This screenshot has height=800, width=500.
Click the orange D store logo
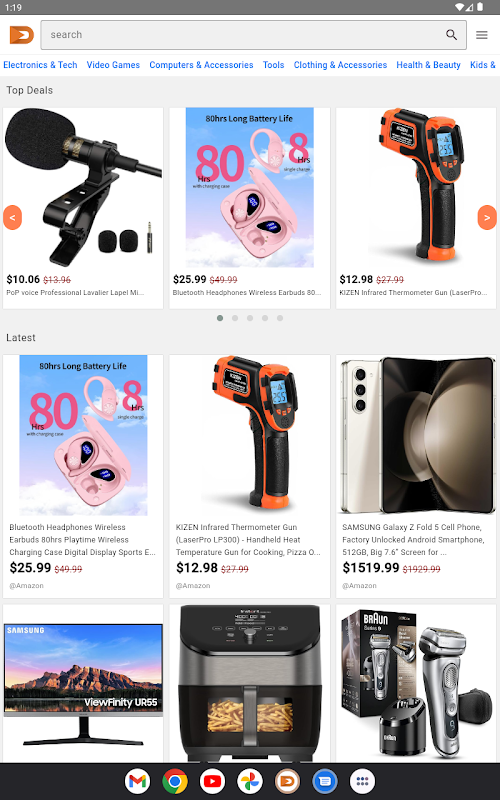21,35
